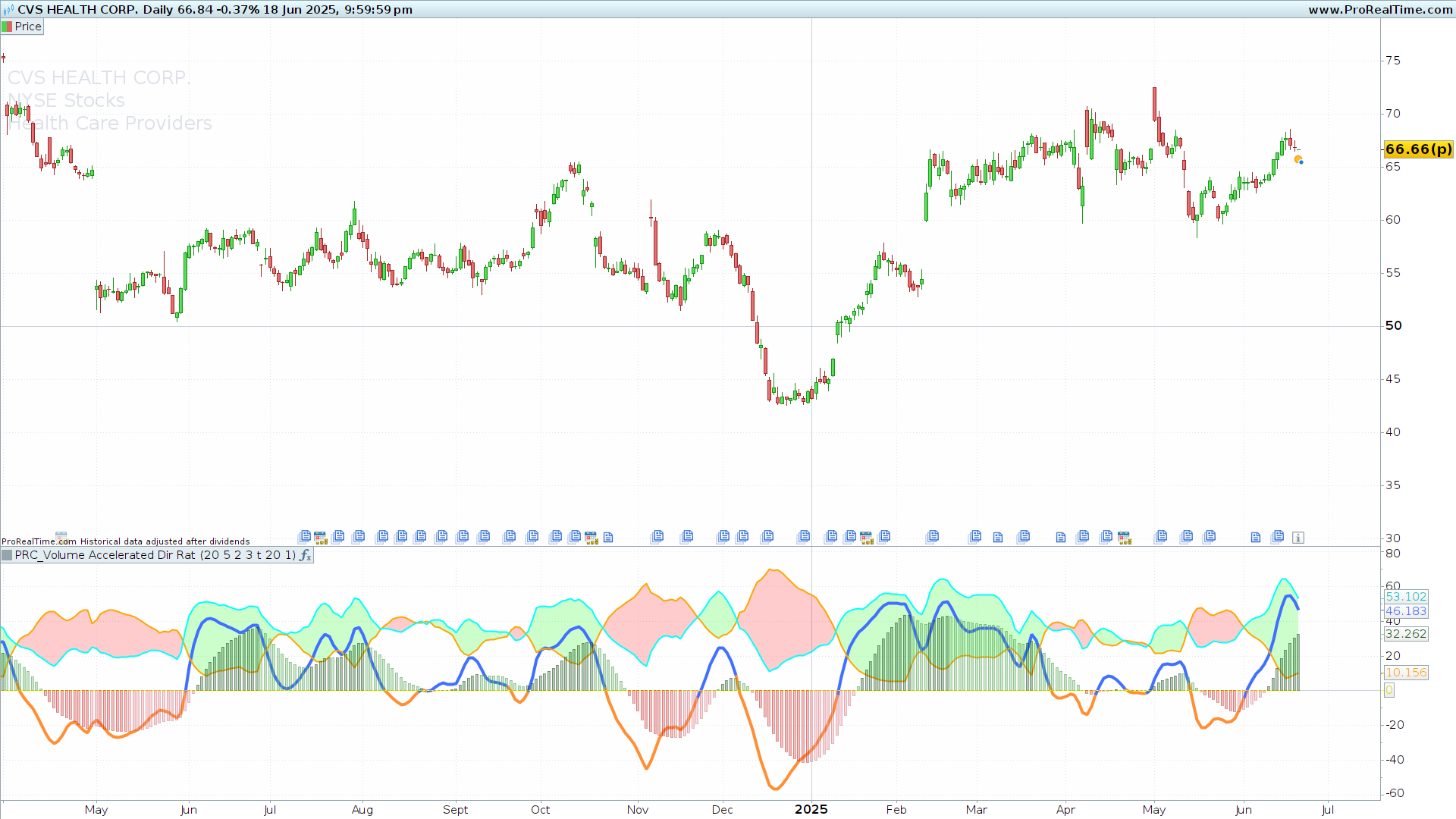Click the 35 price axis label
Image resolution: width=1456 pixels, height=819 pixels.
pyautogui.click(x=1393, y=485)
